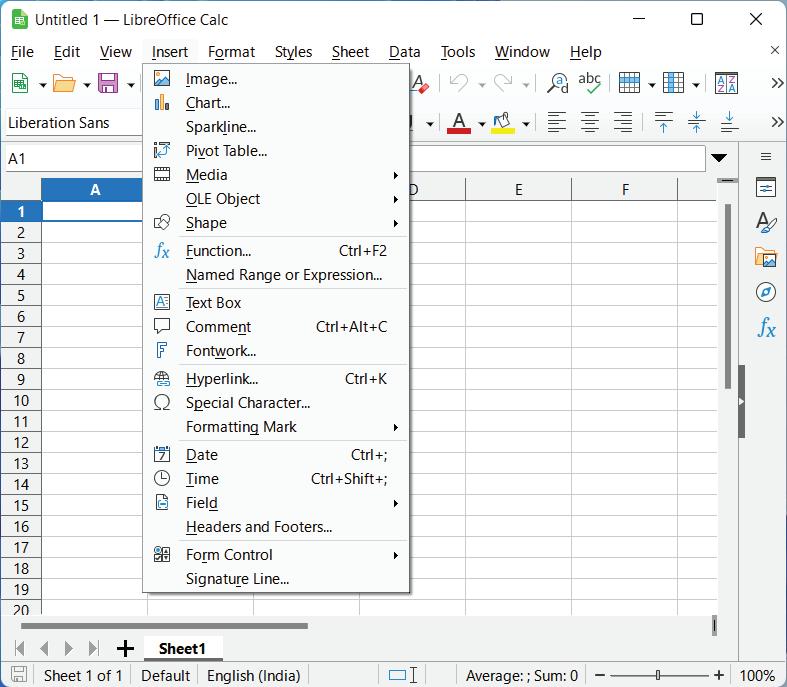787x687 pixels.
Task: Choose Pivot Table... menu entry
Action: [x=276, y=151]
